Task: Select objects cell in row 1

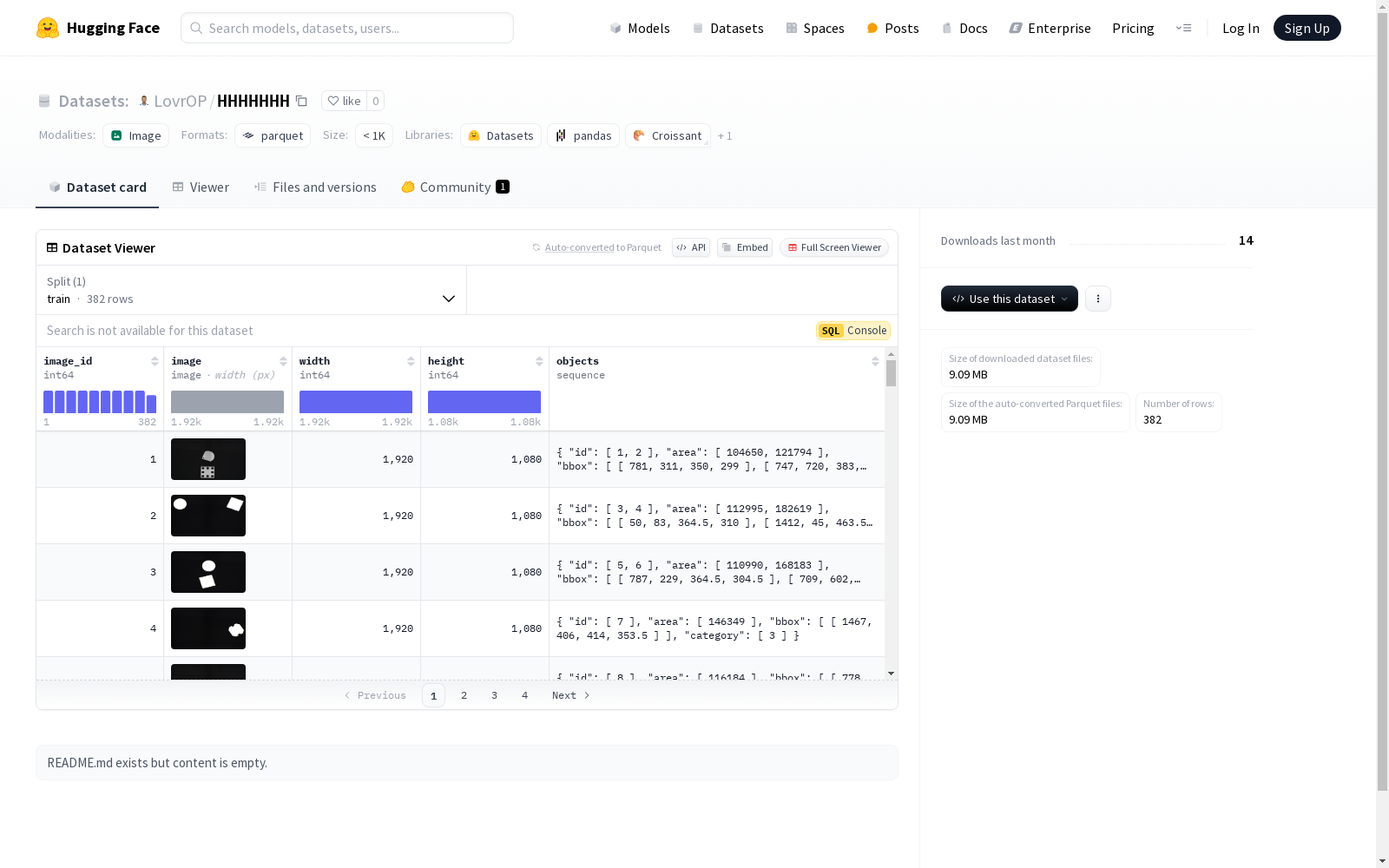Action: pyautogui.click(x=717, y=459)
